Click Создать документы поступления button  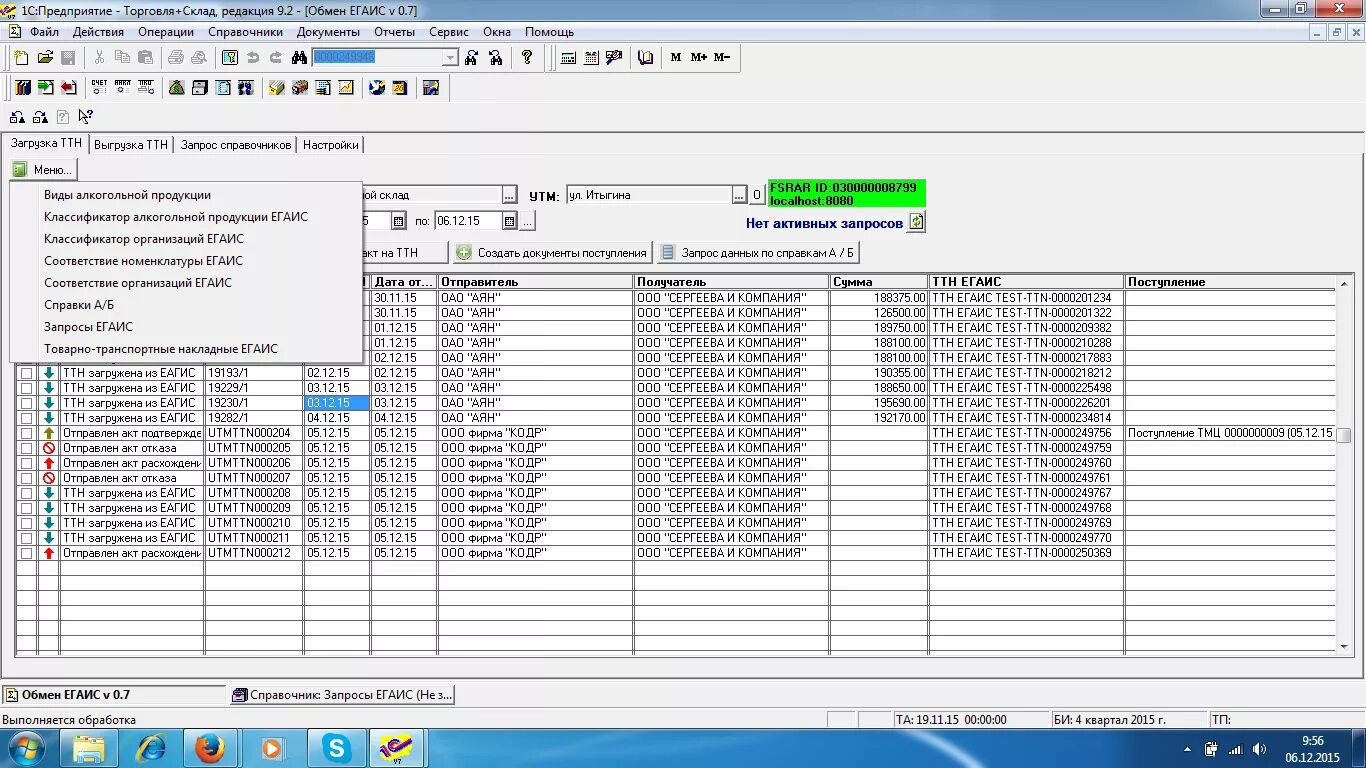[x=552, y=253]
